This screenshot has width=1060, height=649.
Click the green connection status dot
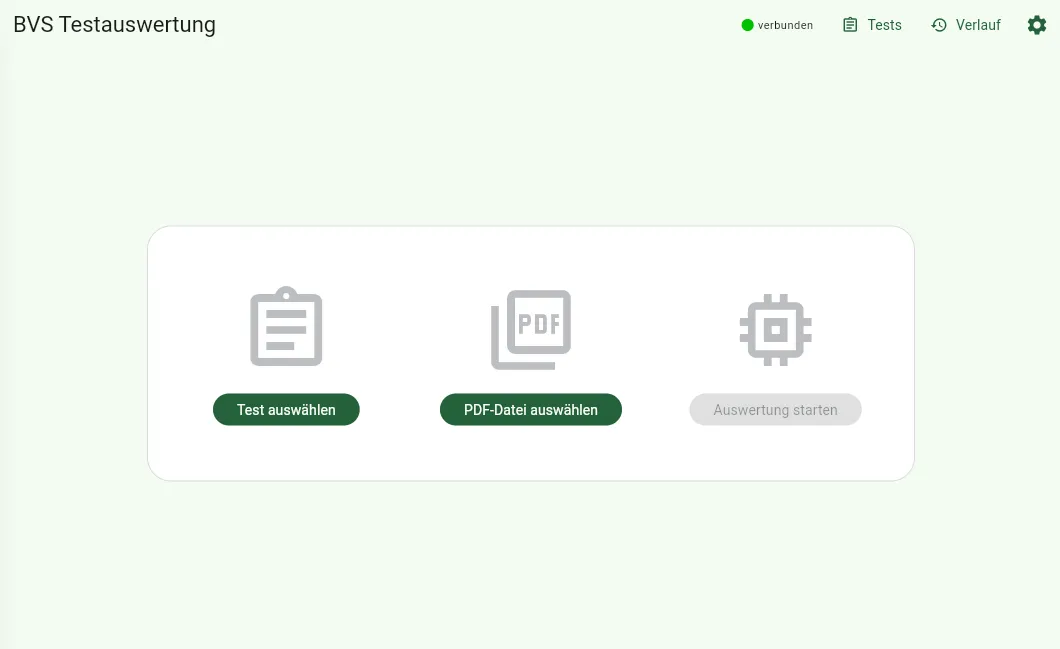pos(747,25)
